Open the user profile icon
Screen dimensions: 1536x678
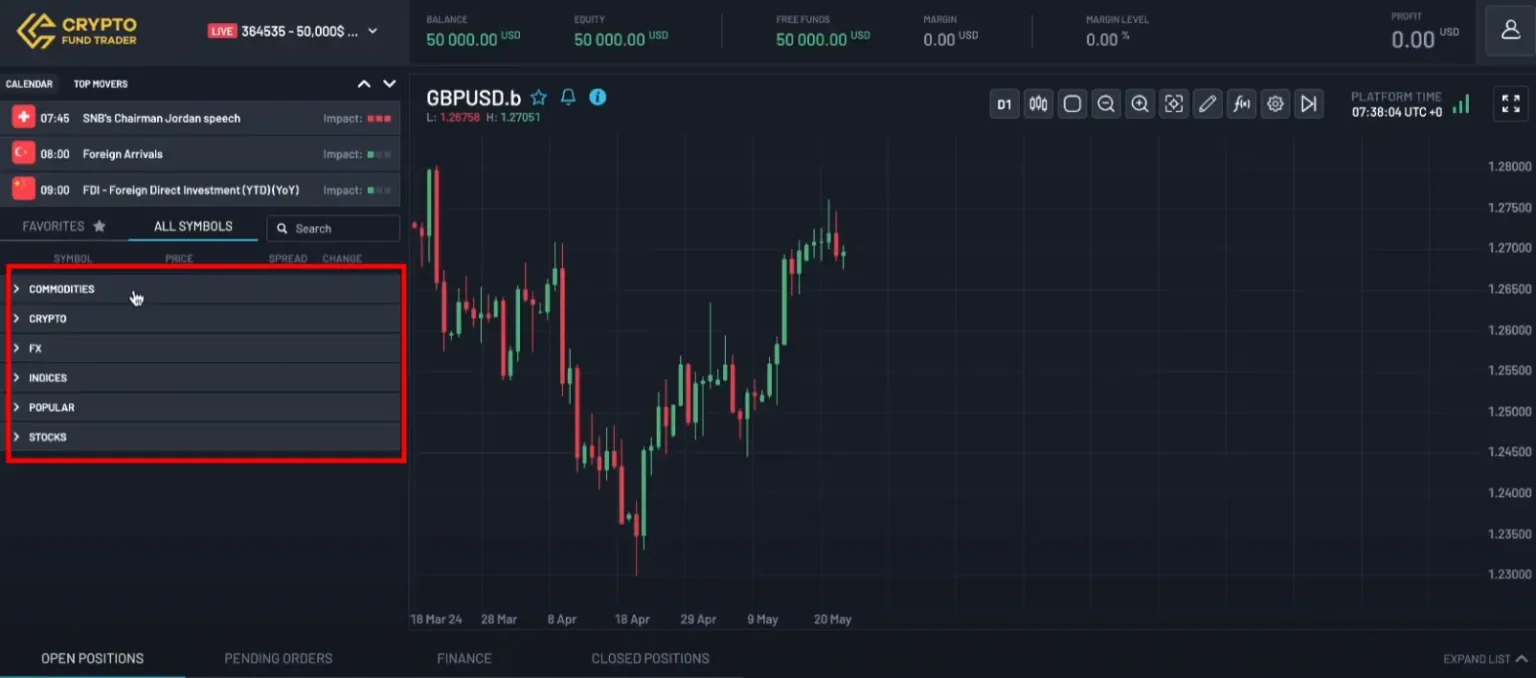click(1510, 31)
